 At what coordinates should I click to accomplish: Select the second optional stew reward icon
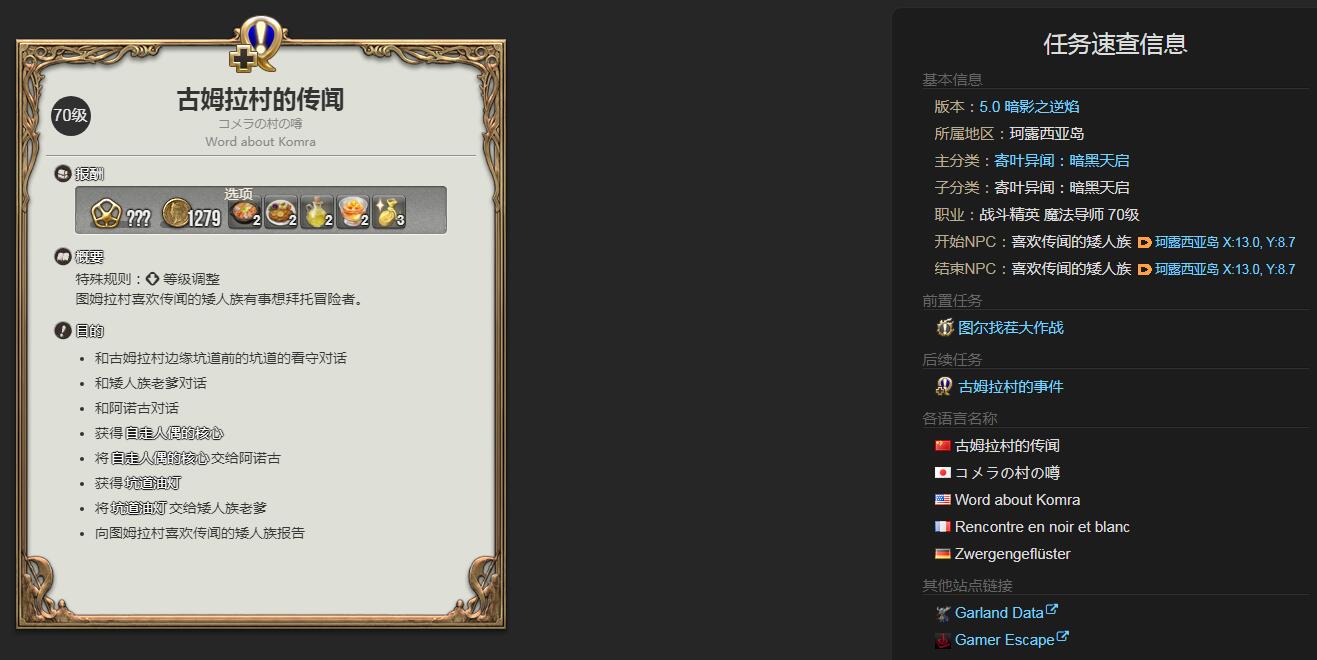(x=281, y=211)
